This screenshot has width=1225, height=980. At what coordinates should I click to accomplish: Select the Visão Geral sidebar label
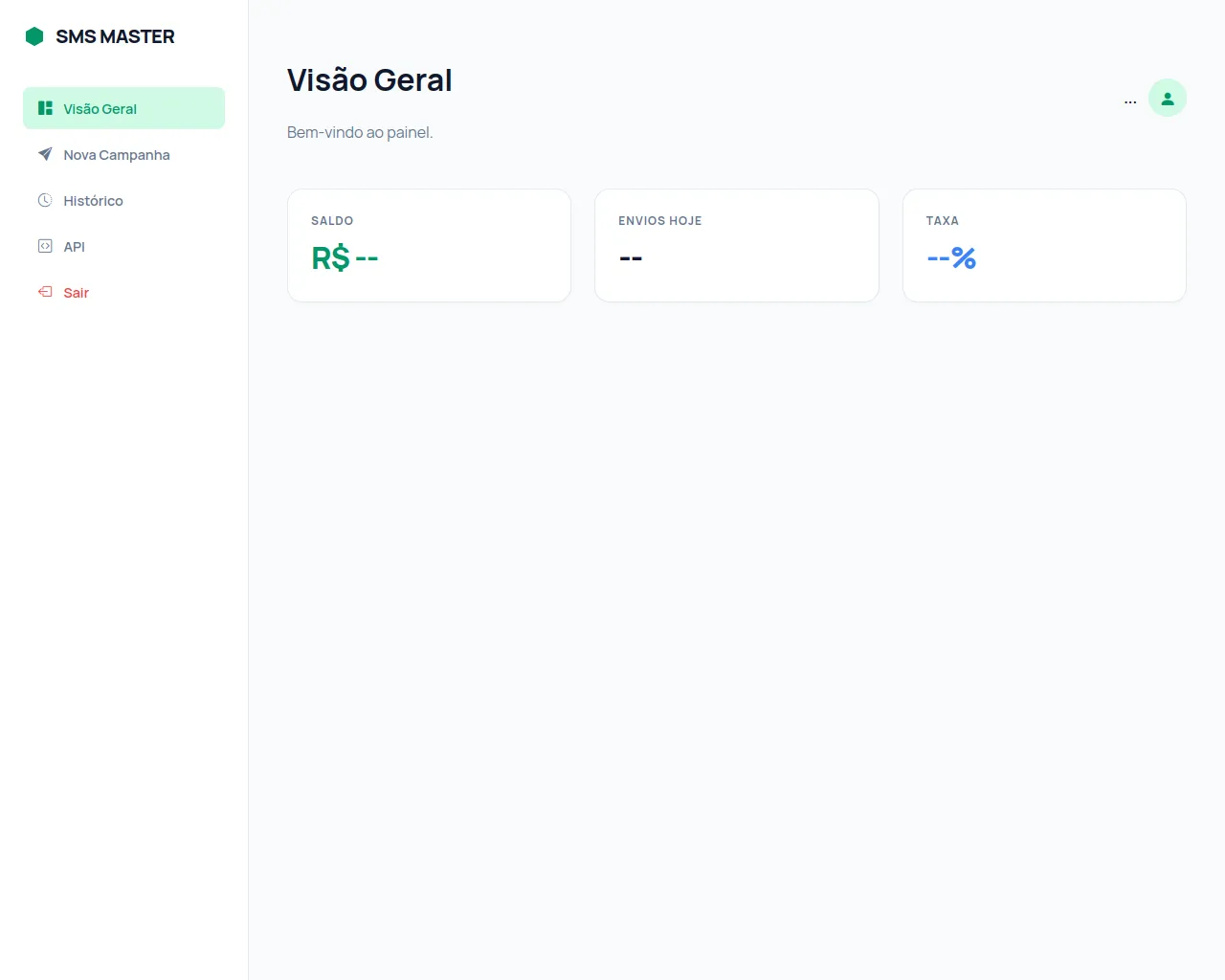pyautogui.click(x=100, y=109)
